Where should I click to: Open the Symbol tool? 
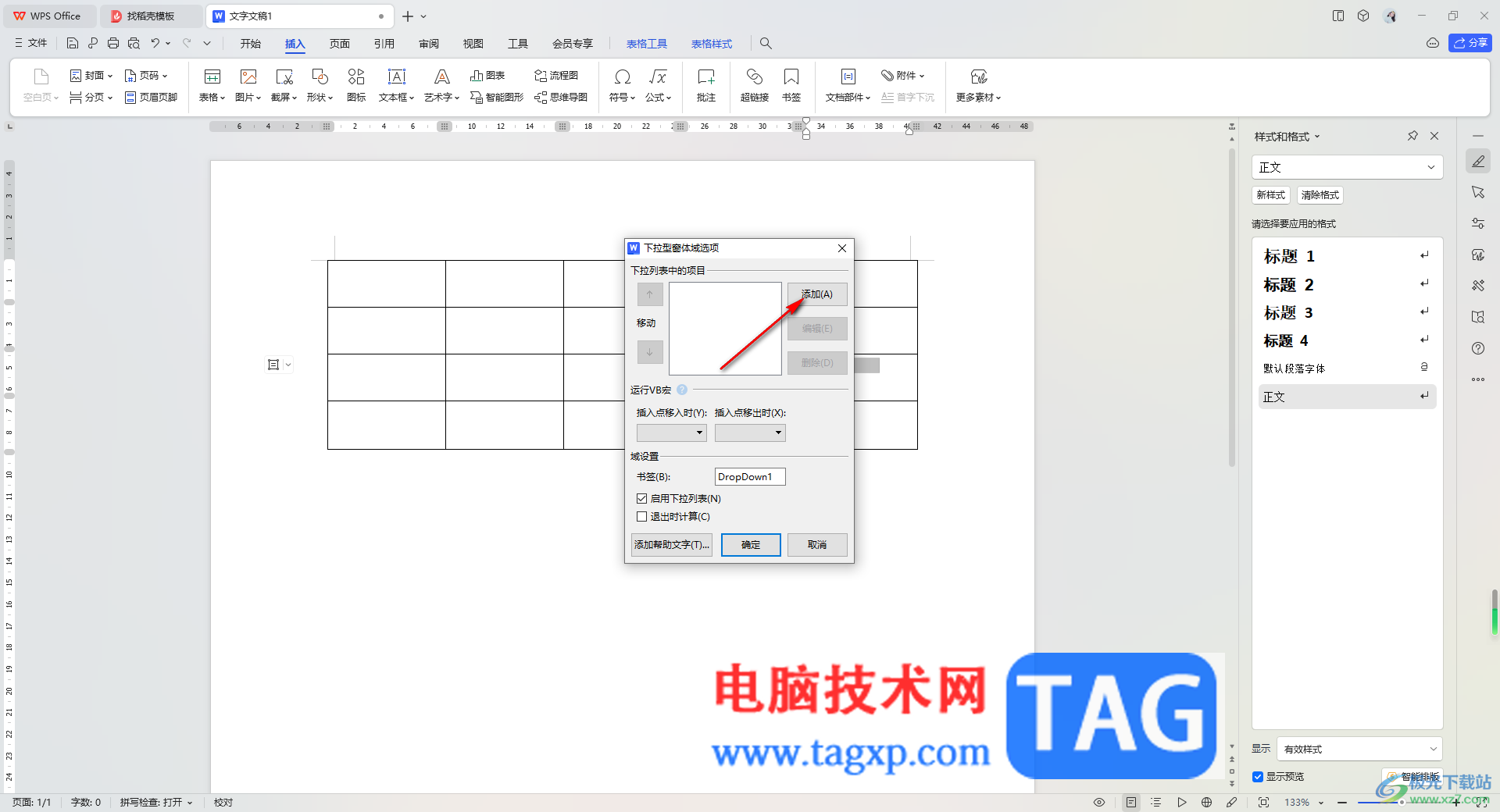point(622,85)
